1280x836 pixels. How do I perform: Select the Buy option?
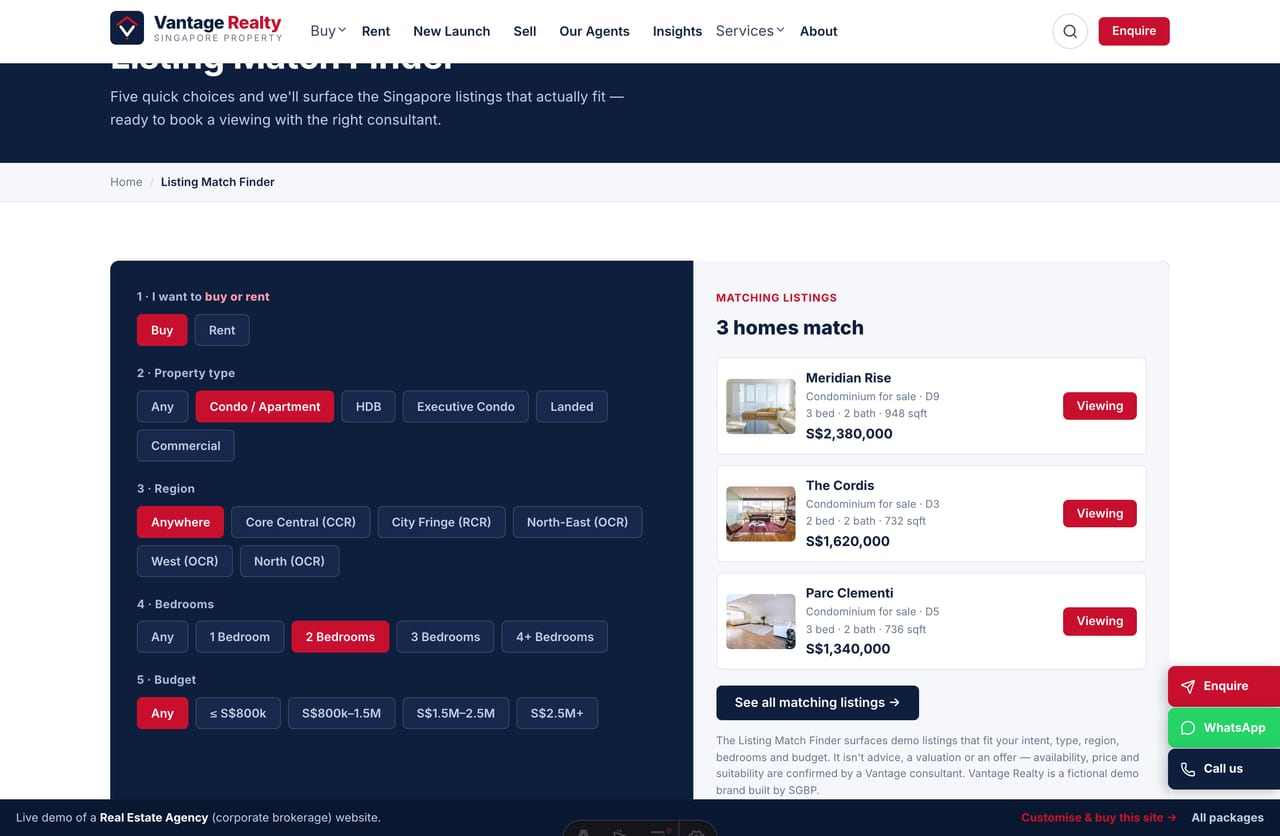tap(162, 330)
